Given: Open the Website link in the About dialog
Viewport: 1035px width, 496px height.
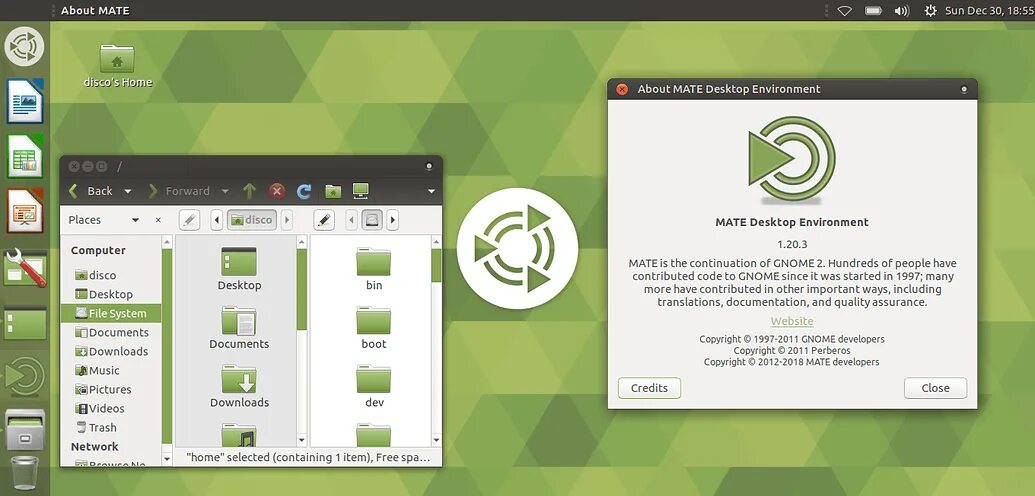Looking at the screenshot, I should point(792,321).
